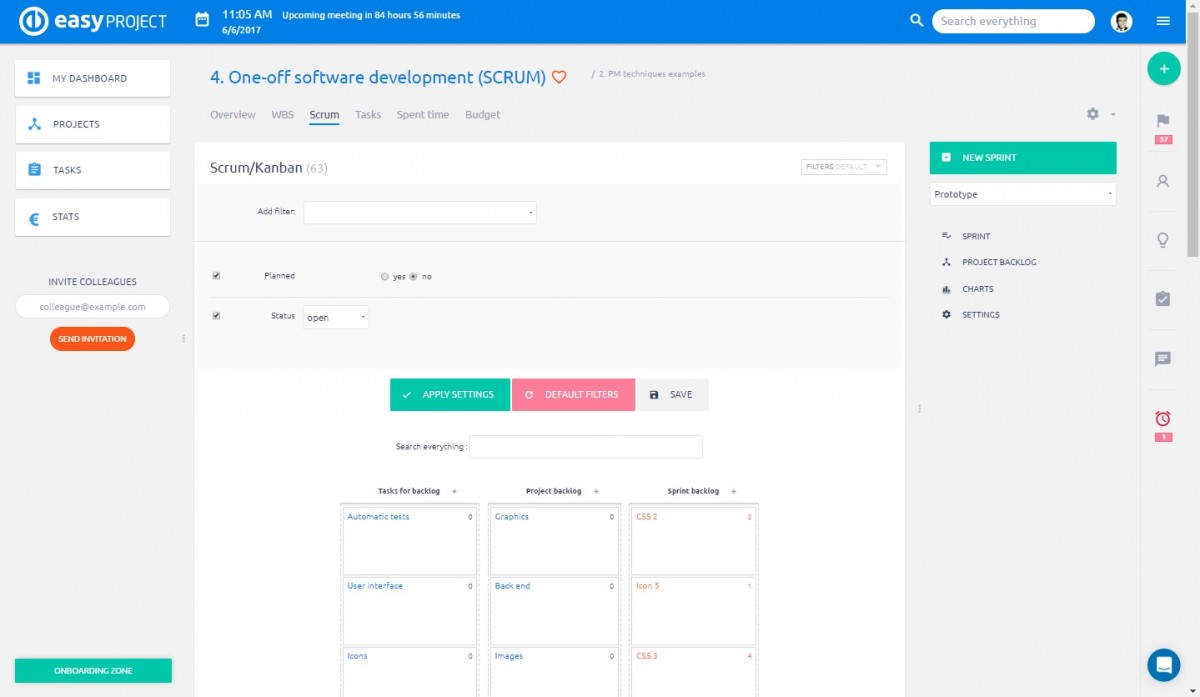
Task: Open the search magnifier icon in header
Action: click(x=916, y=21)
